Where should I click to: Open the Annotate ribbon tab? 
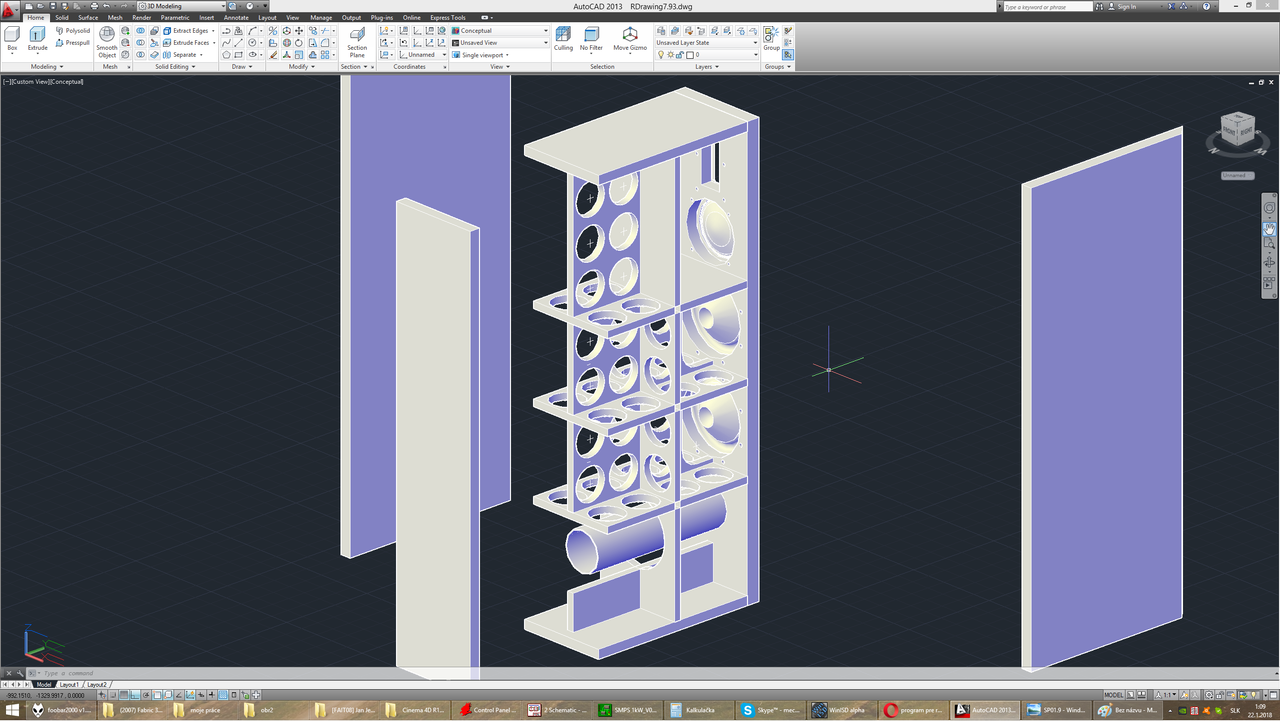point(236,18)
